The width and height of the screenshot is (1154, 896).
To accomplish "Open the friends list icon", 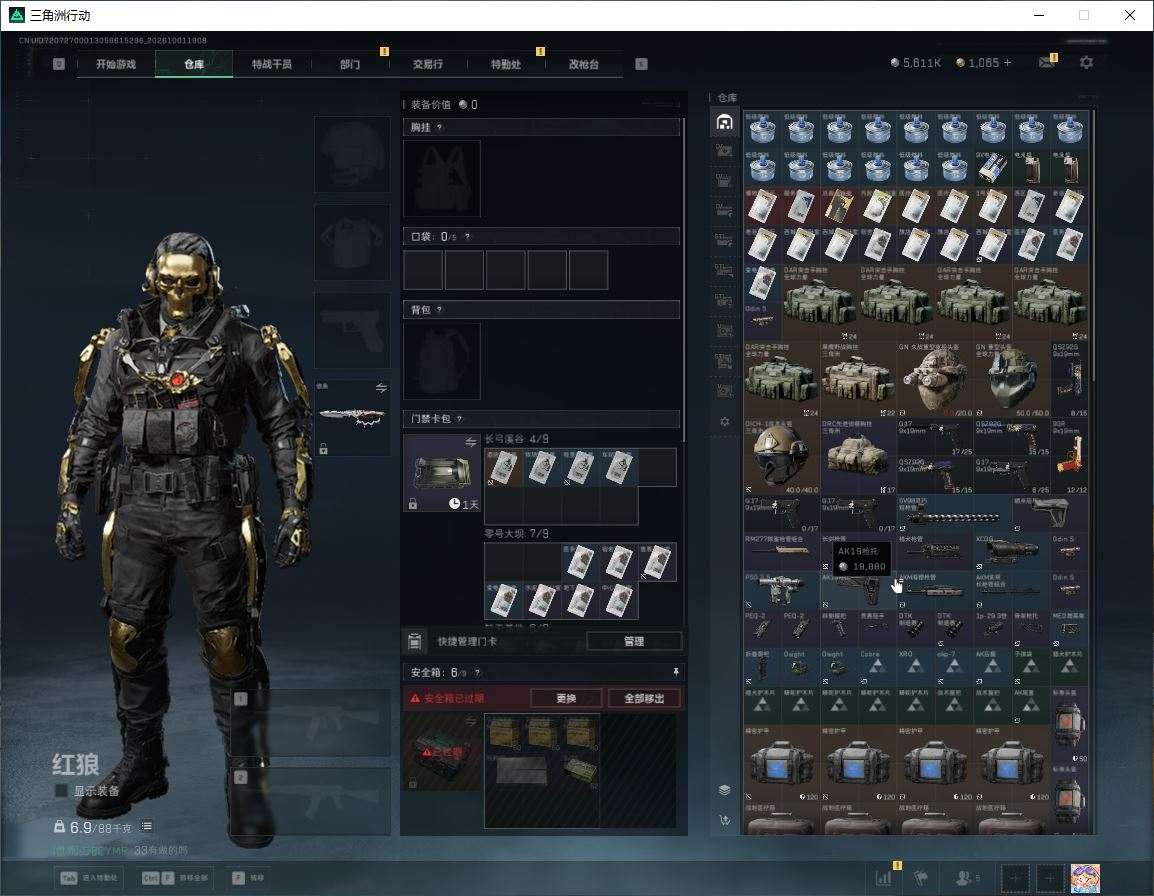I will 967,877.
